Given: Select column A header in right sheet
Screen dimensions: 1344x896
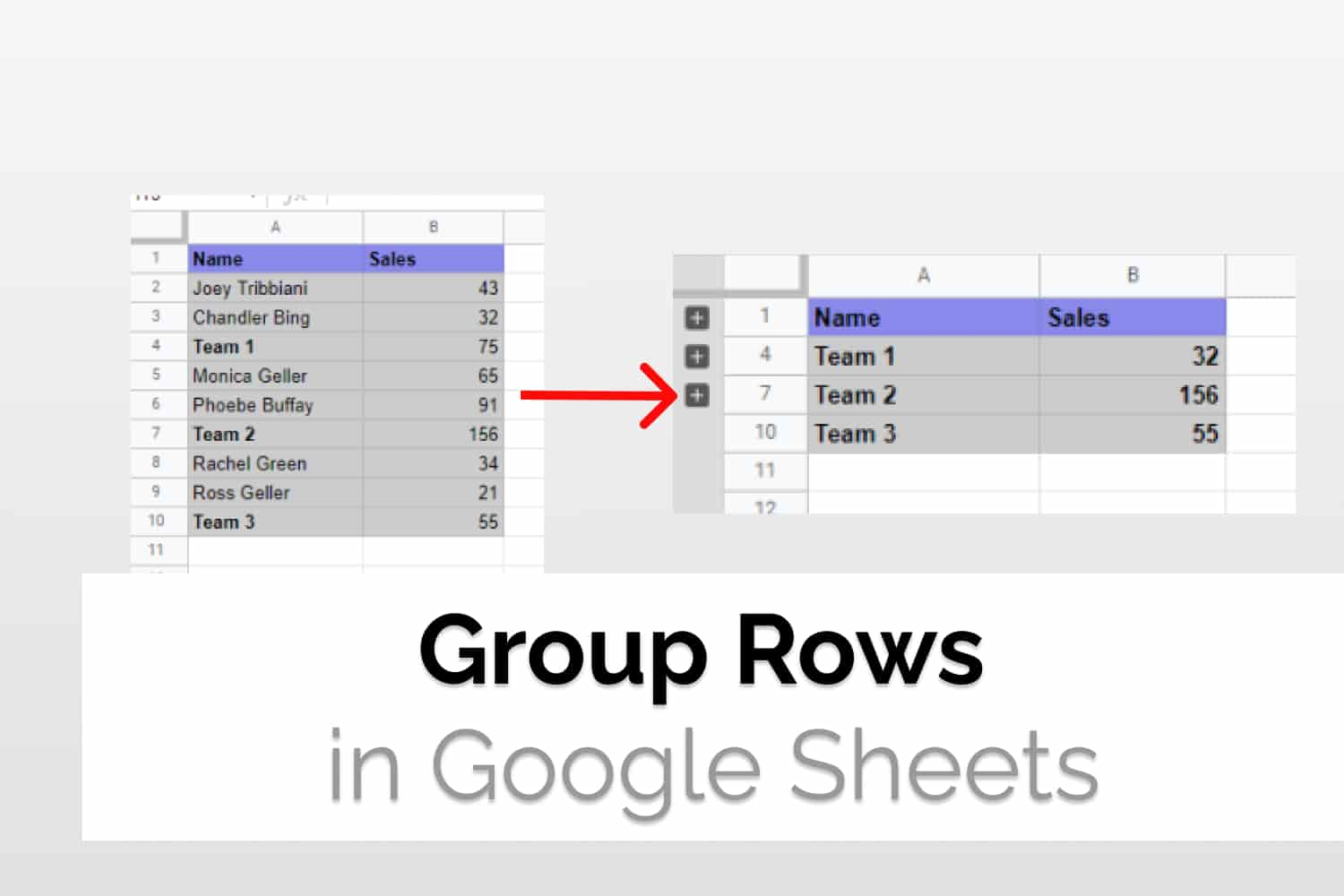Looking at the screenshot, I should (x=924, y=275).
